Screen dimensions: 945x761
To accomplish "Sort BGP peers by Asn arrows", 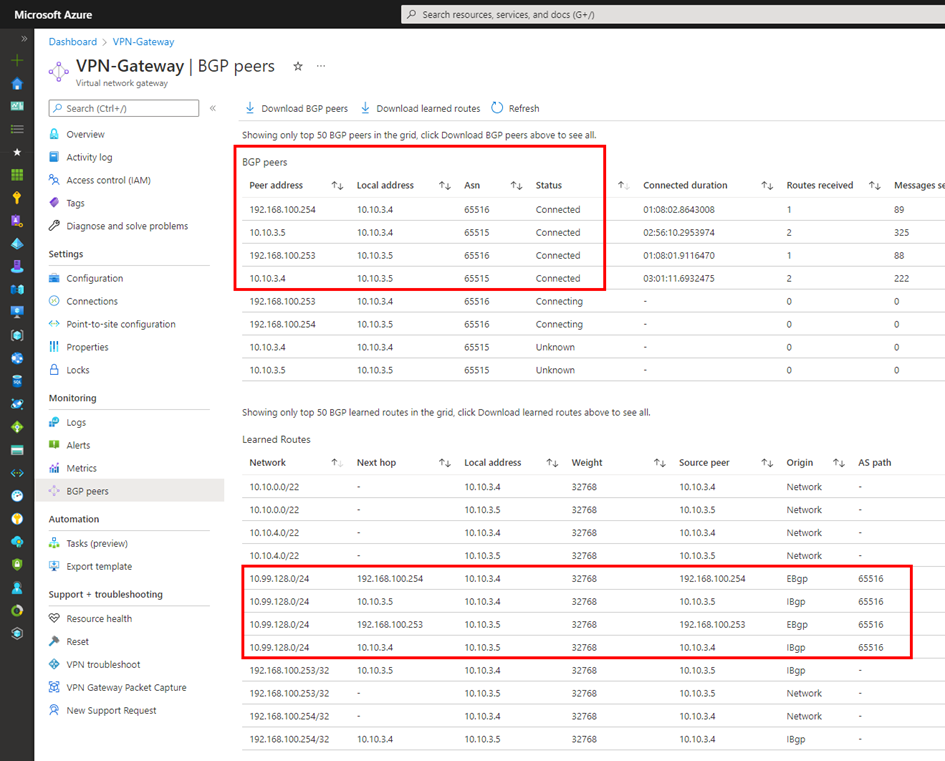I will point(516,186).
